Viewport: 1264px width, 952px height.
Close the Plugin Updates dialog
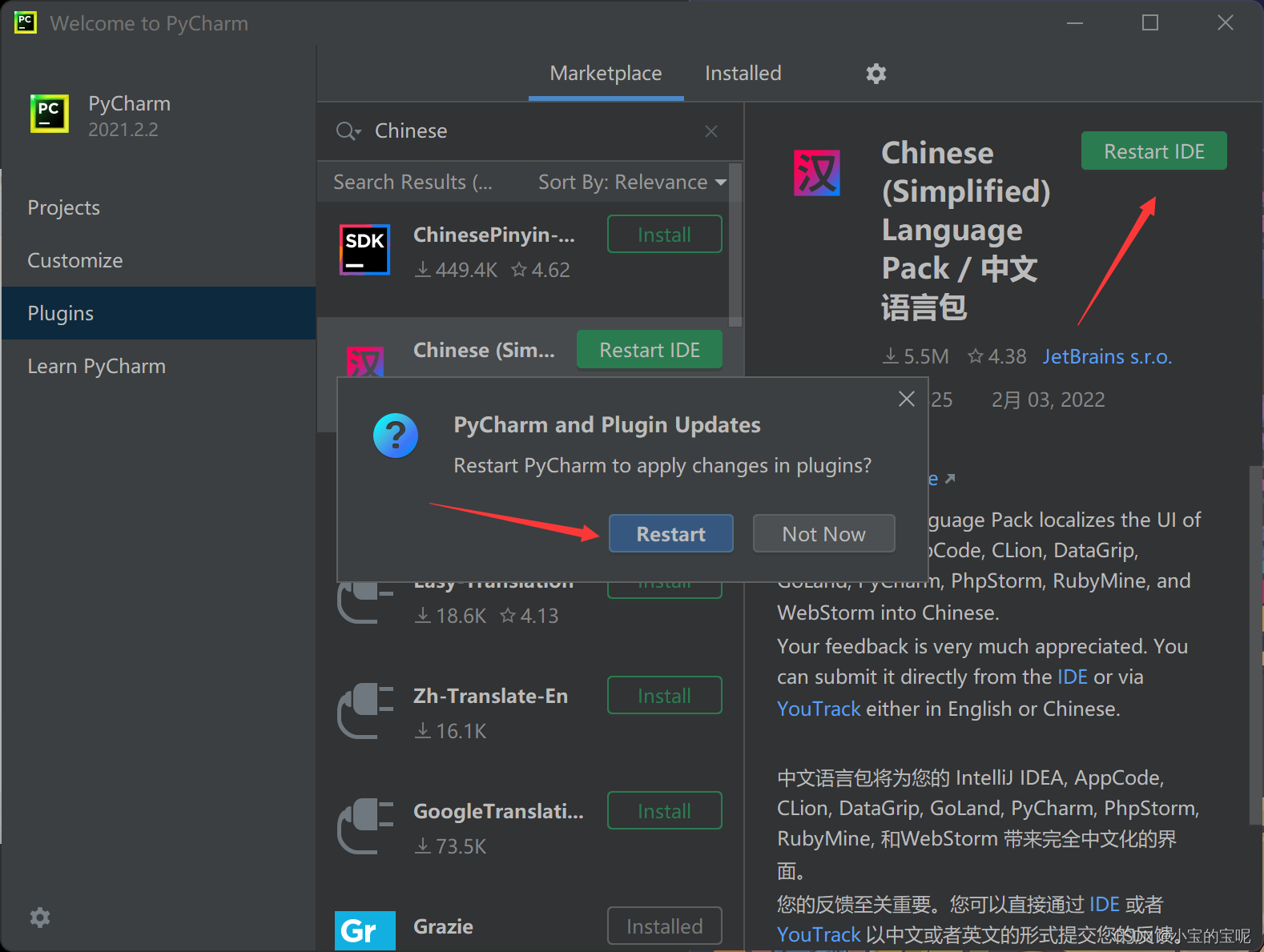pyautogui.click(x=907, y=399)
